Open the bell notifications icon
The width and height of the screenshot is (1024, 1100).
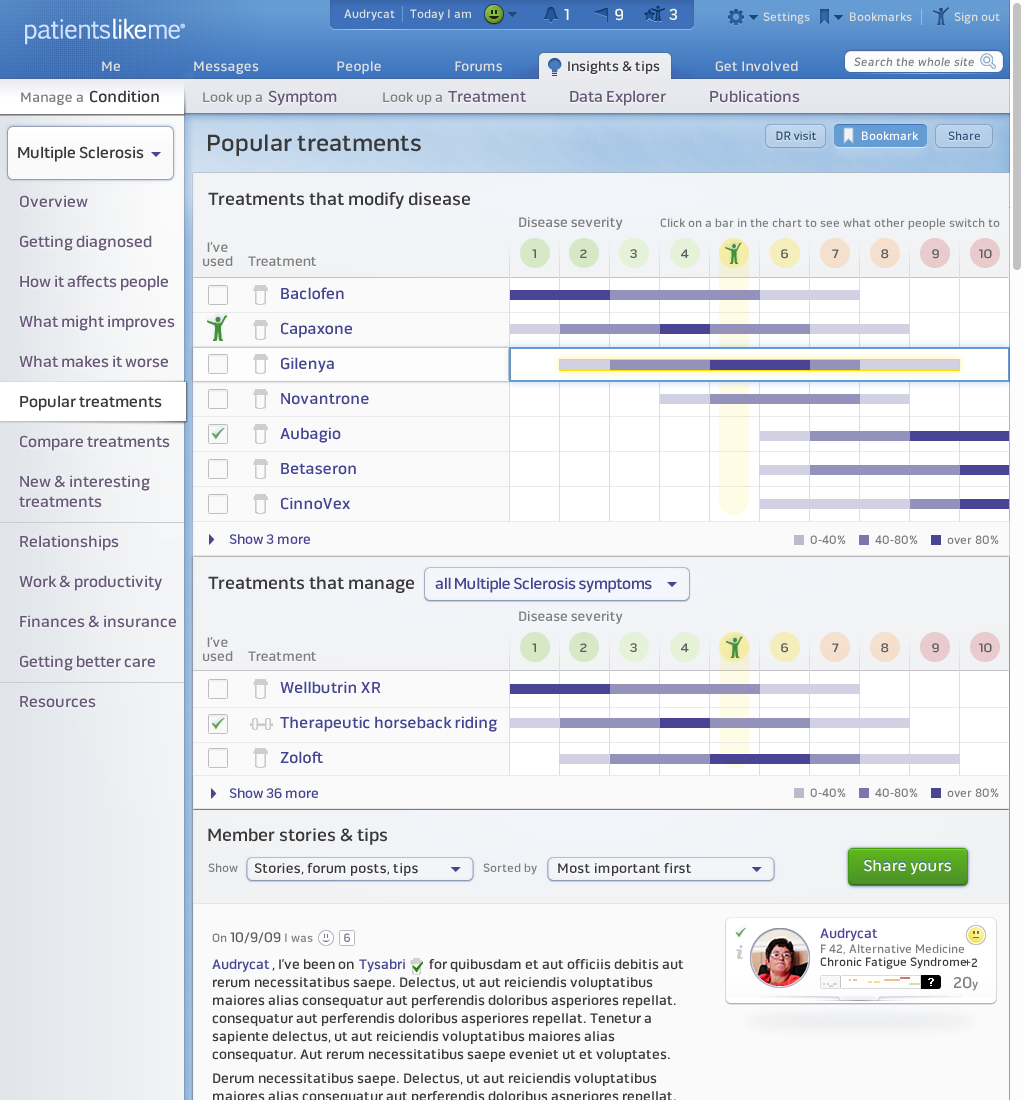(551, 15)
